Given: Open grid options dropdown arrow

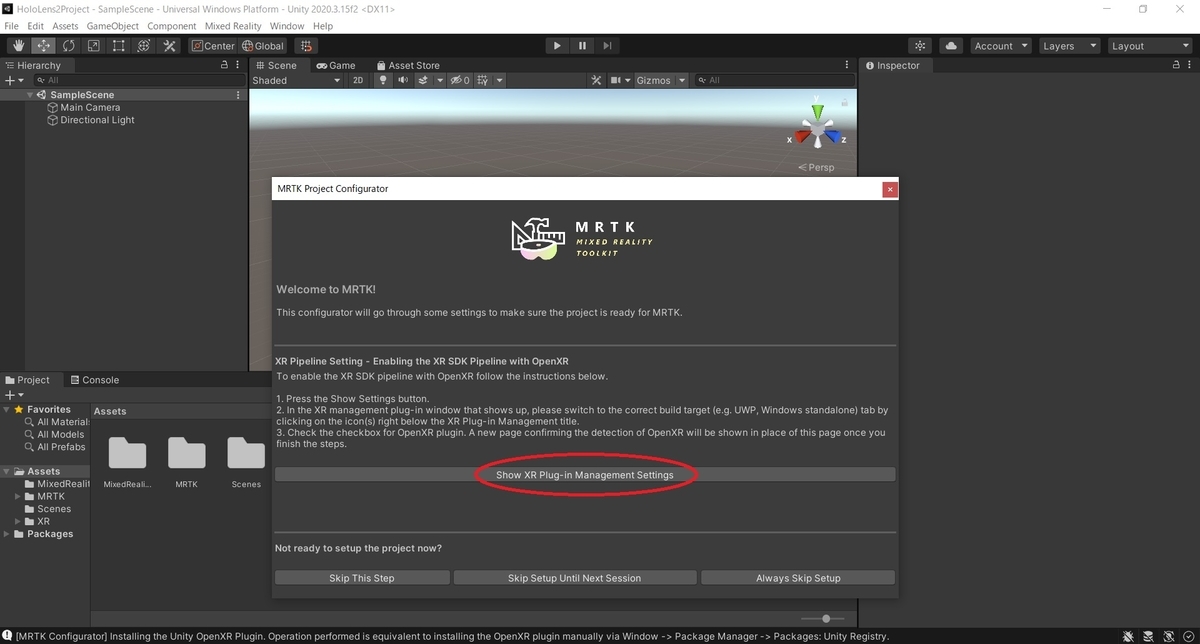Looking at the screenshot, I should pos(499,80).
